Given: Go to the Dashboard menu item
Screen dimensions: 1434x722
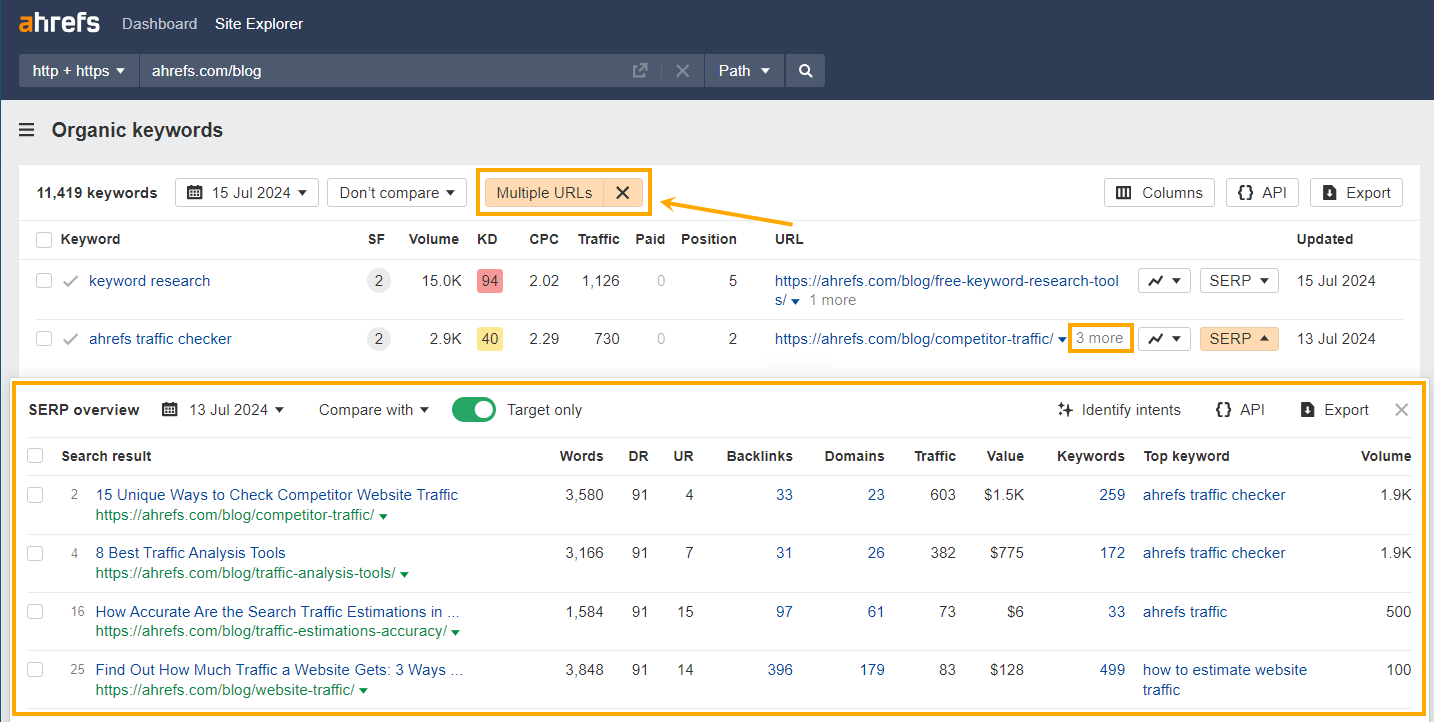Looking at the screenshot, I should (x=159, y=23).
